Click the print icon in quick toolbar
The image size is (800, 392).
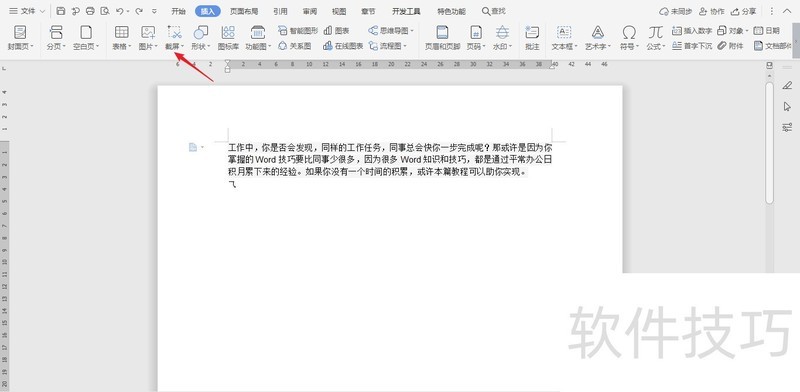90,11
